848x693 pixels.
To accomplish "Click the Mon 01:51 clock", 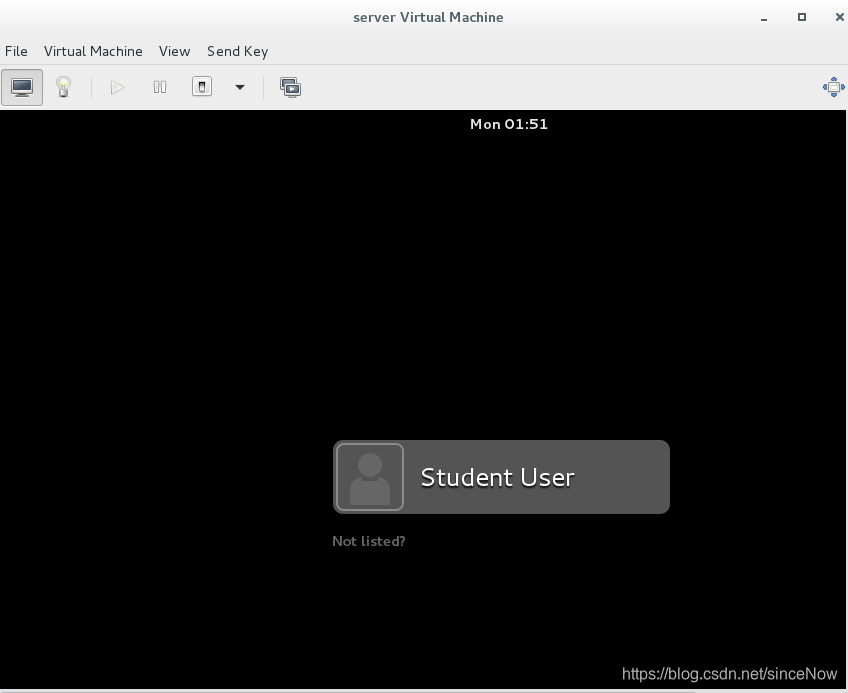I will [x=509, y=124].
